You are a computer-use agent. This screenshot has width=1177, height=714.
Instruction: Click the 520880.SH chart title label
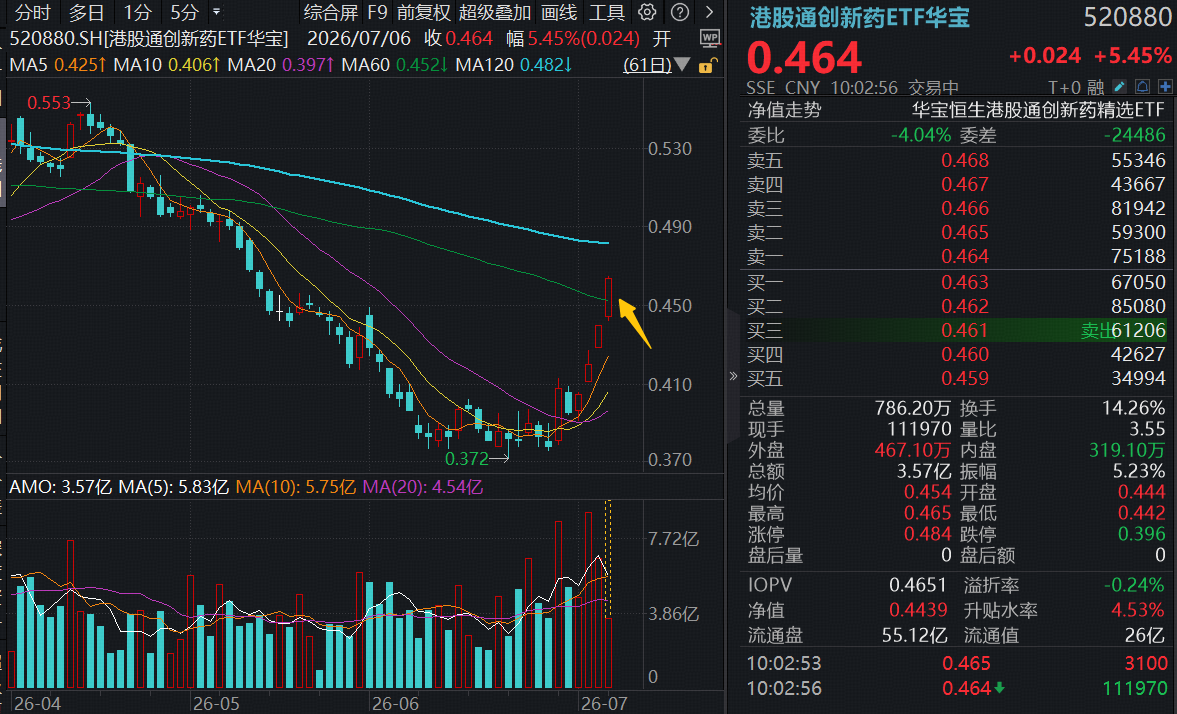coord(149,38)
